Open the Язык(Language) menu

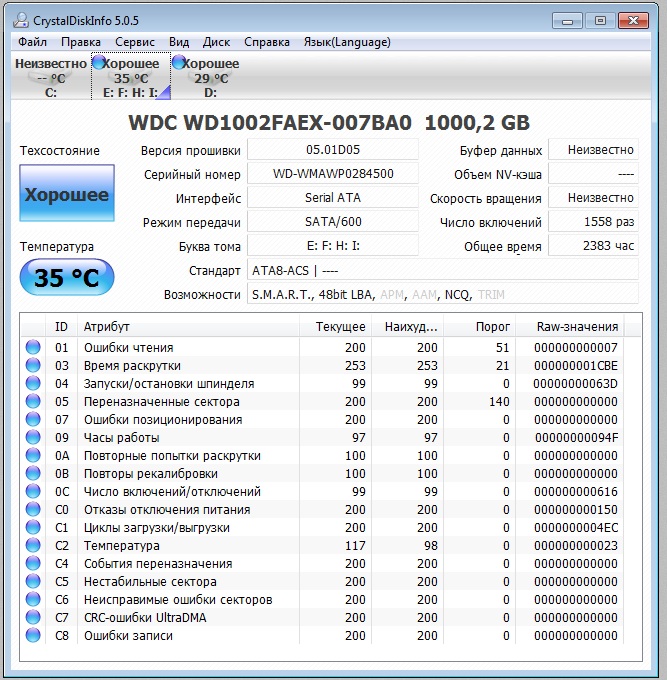[x=346, y=42]
